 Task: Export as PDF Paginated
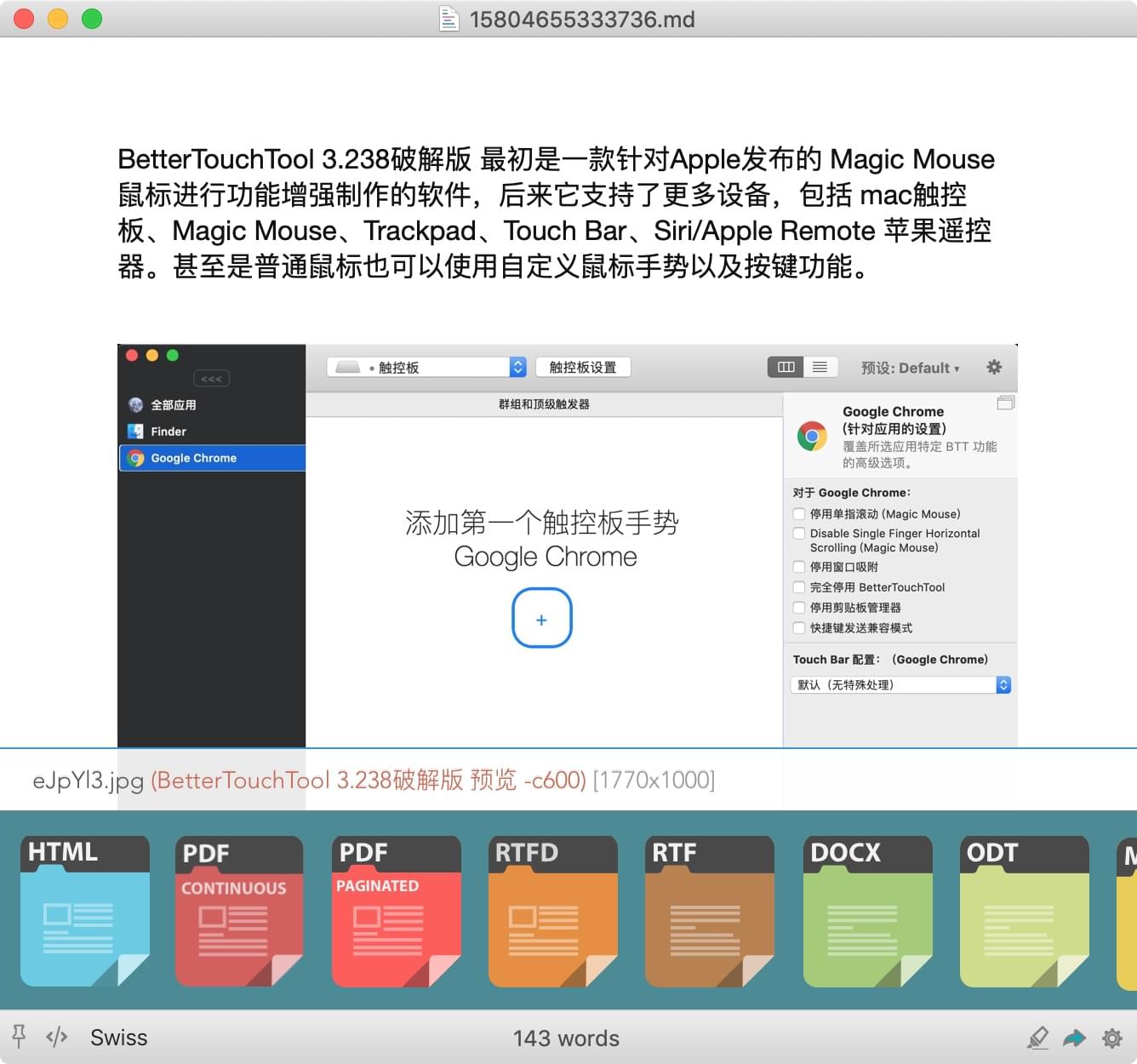397,911
